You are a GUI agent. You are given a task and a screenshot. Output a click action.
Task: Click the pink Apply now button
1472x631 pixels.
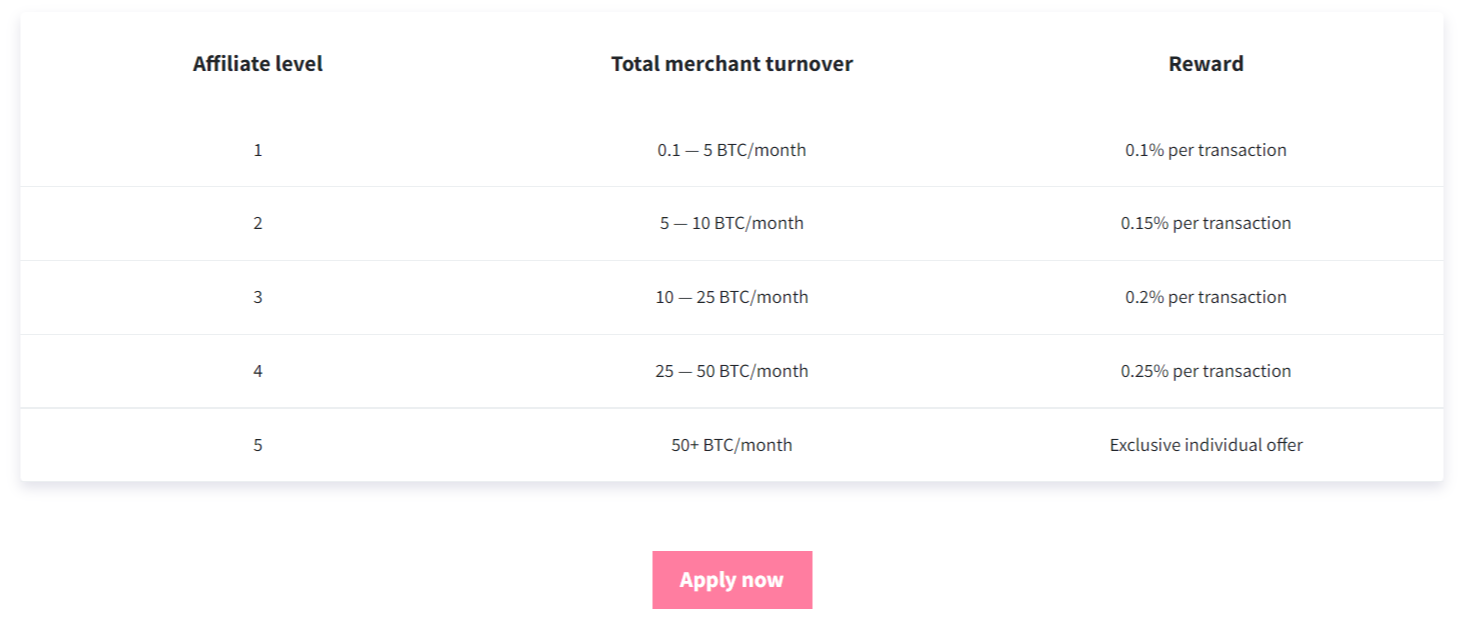(x=732, y=580)
